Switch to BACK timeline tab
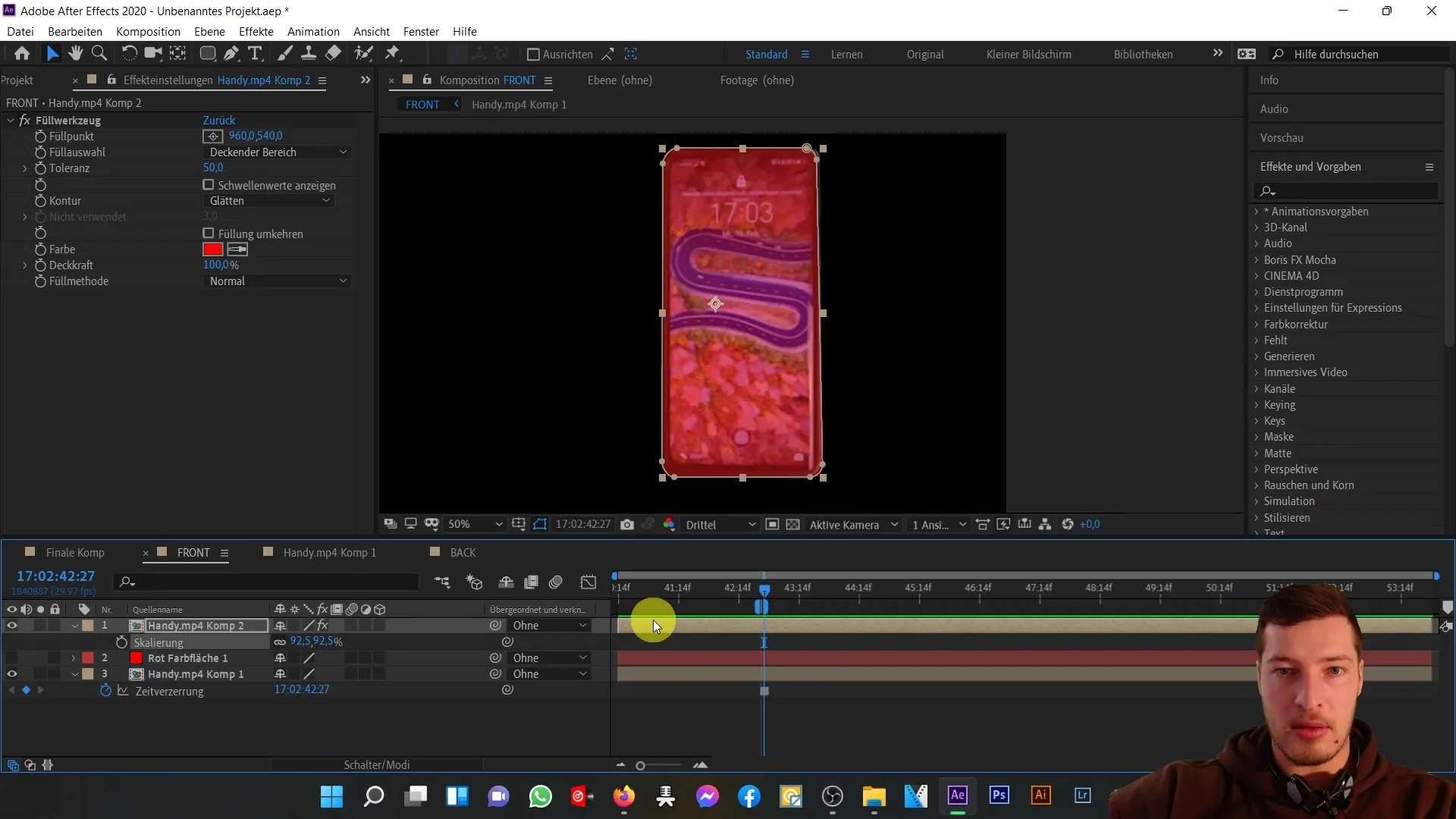1456x819 pixels. tap(463, 553)
